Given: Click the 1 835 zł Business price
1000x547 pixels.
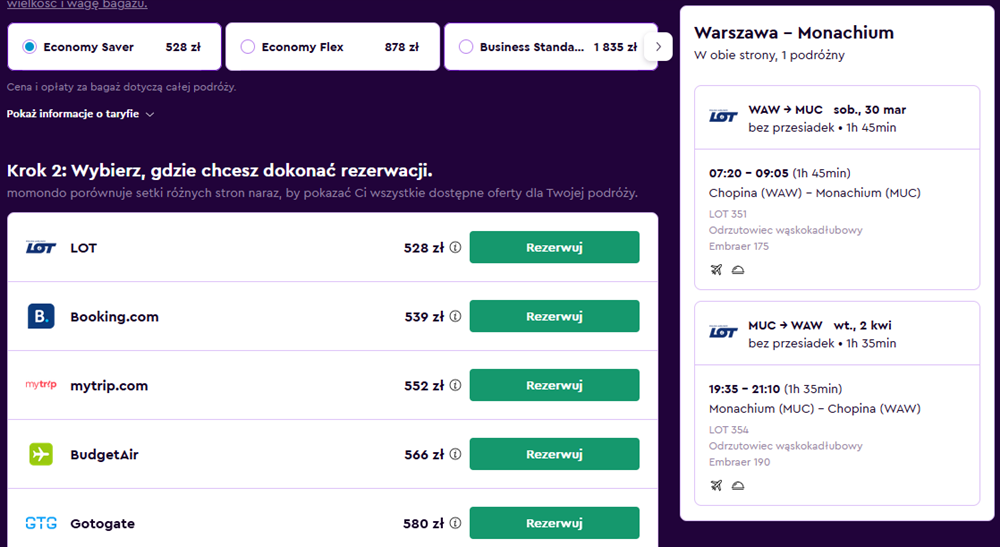Looking at the screenshot, I should [615, 47].
